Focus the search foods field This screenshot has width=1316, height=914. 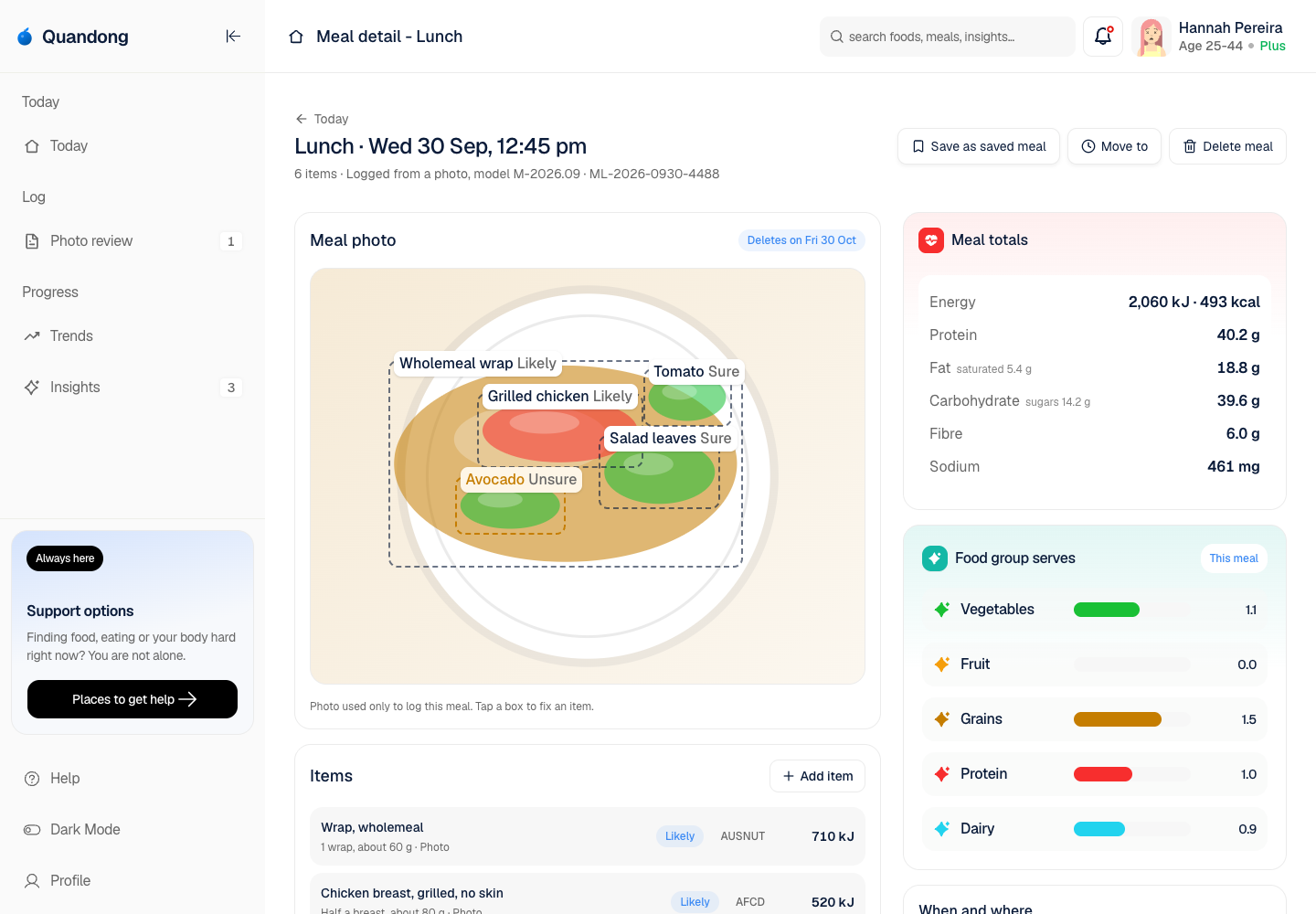pyautogui.click(x=948, y=37)
